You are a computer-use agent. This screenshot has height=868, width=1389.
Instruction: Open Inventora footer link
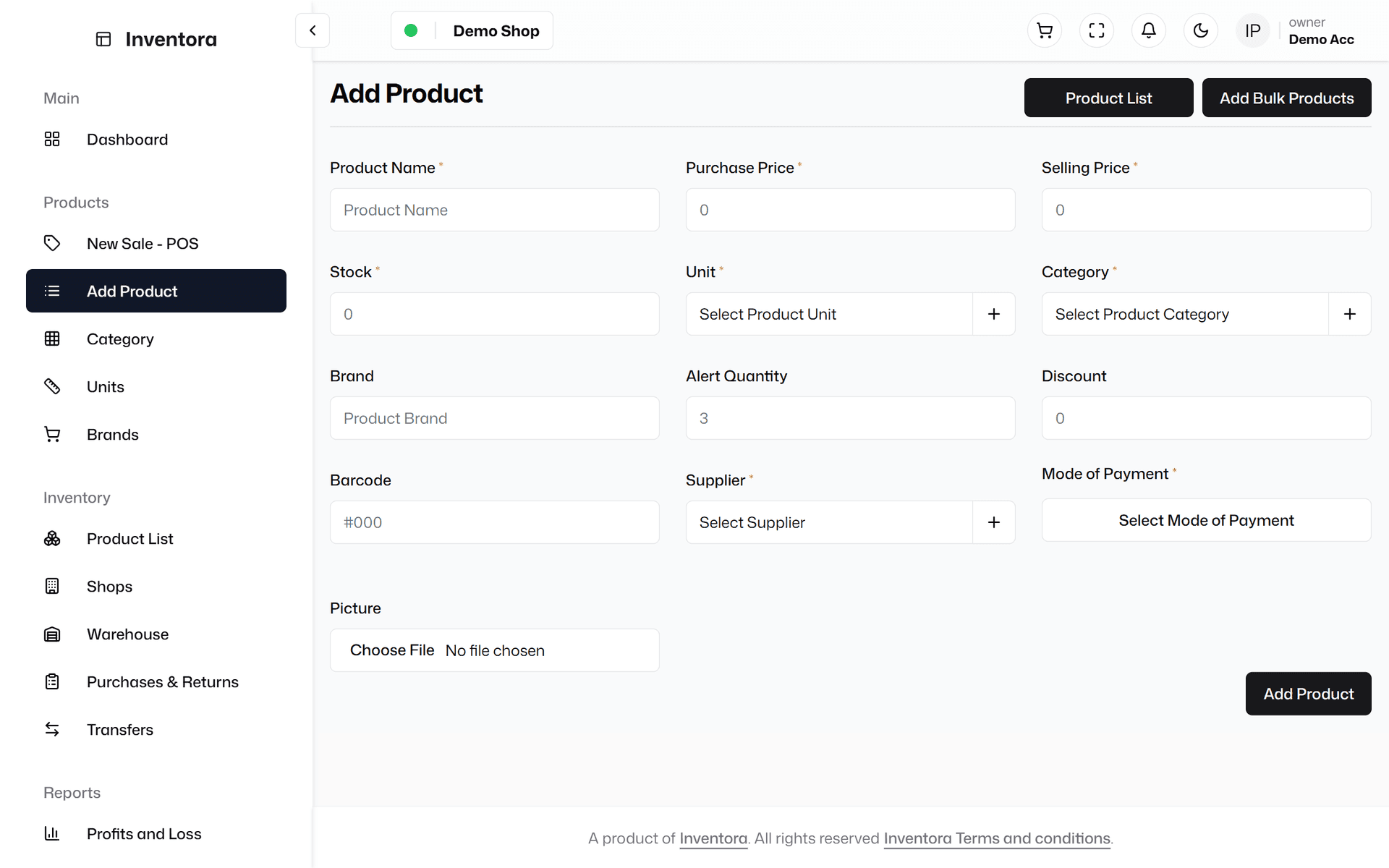713,838
